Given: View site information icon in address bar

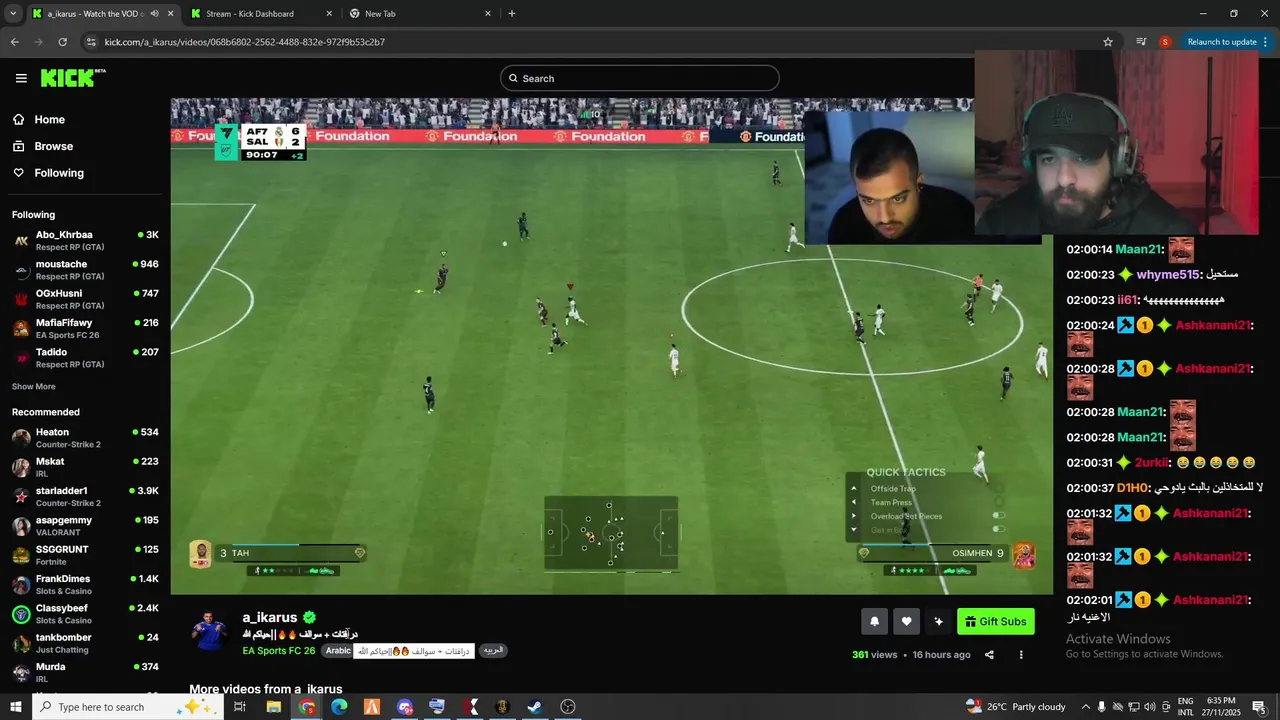Looking at the screenshot, I should [91, 42].
